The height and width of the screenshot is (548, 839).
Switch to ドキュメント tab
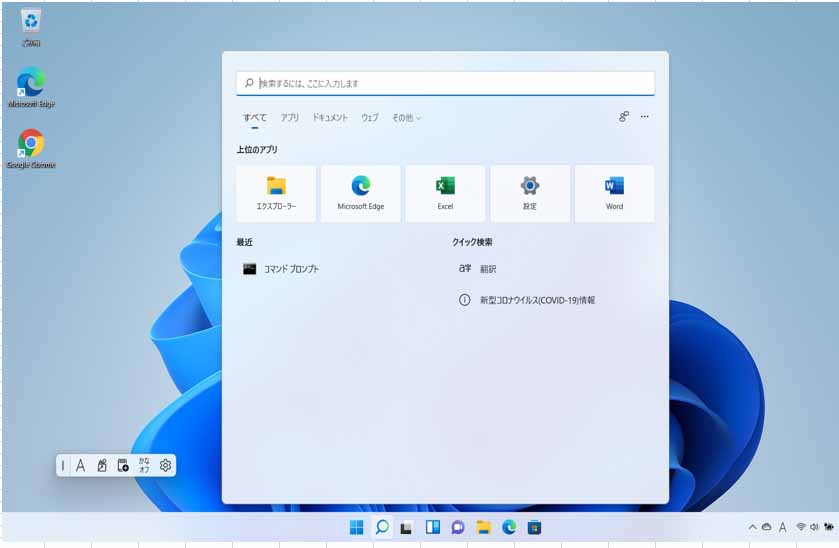click(330, 118)
